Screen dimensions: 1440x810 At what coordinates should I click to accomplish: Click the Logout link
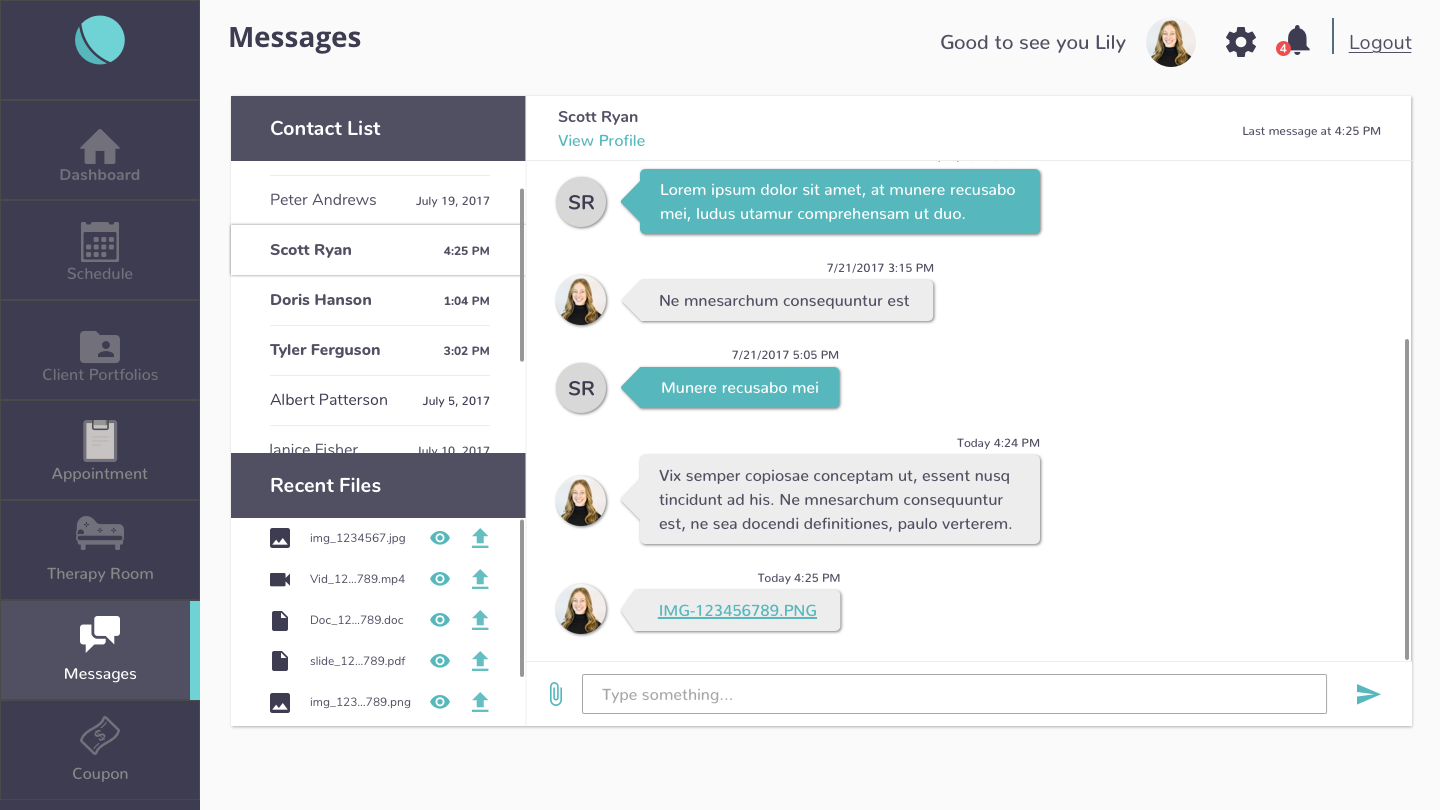click(x=1380, y=42)
